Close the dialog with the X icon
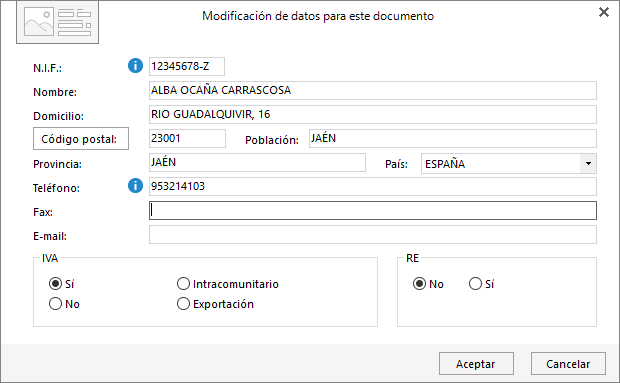This screenshot has width=620, height=383. click(603, 12)
